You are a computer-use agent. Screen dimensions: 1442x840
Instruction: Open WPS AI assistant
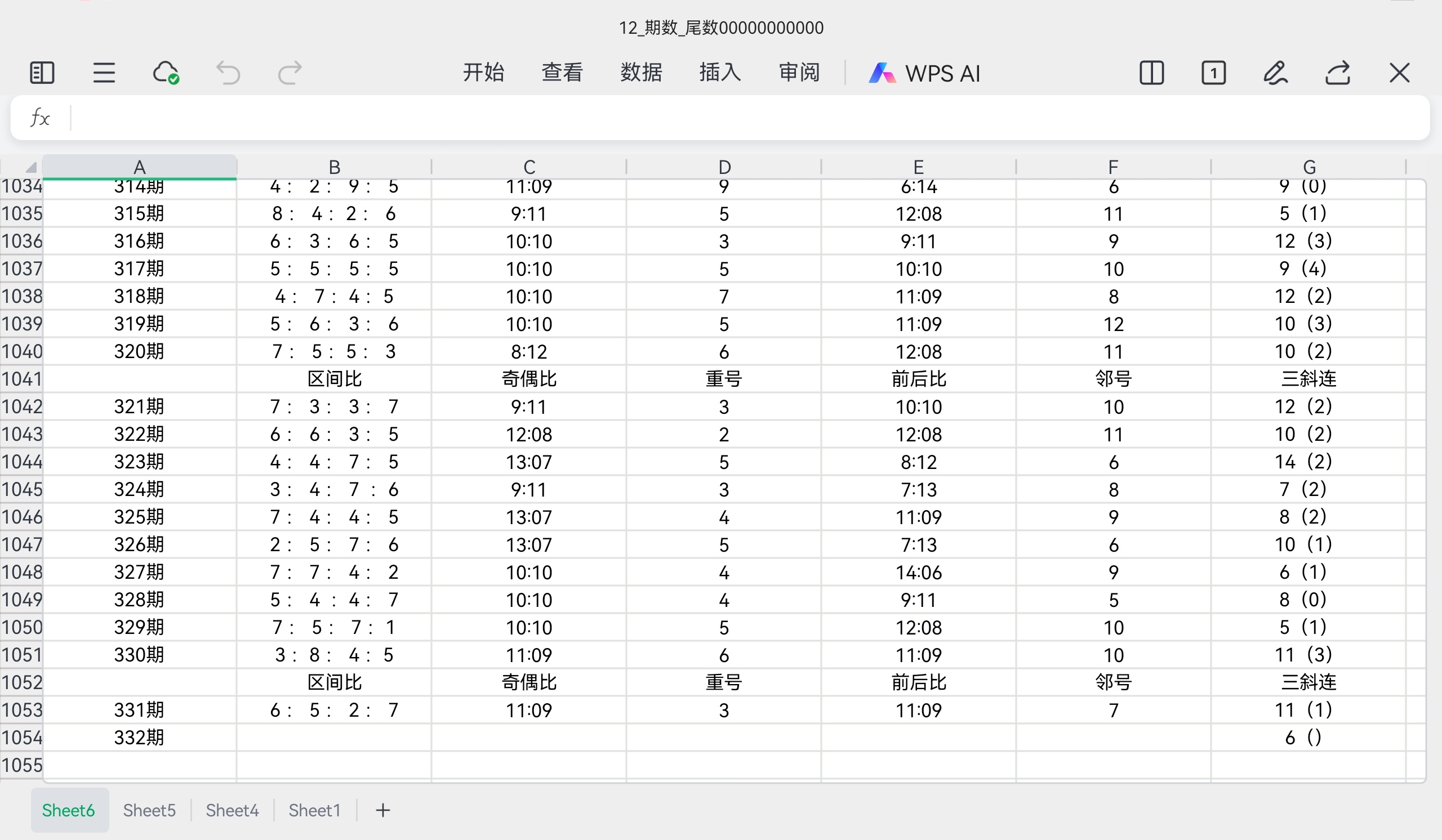[x=925, y=73]
